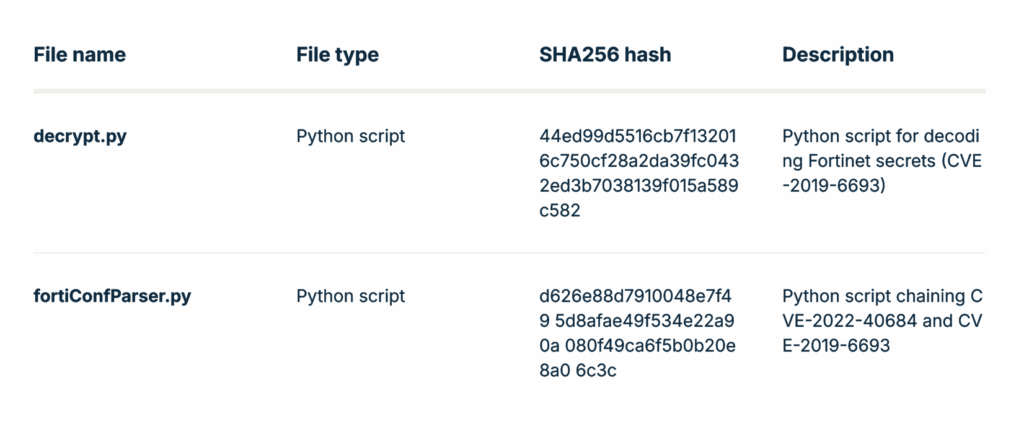Select the decrypt.py file name

[80, 136]
